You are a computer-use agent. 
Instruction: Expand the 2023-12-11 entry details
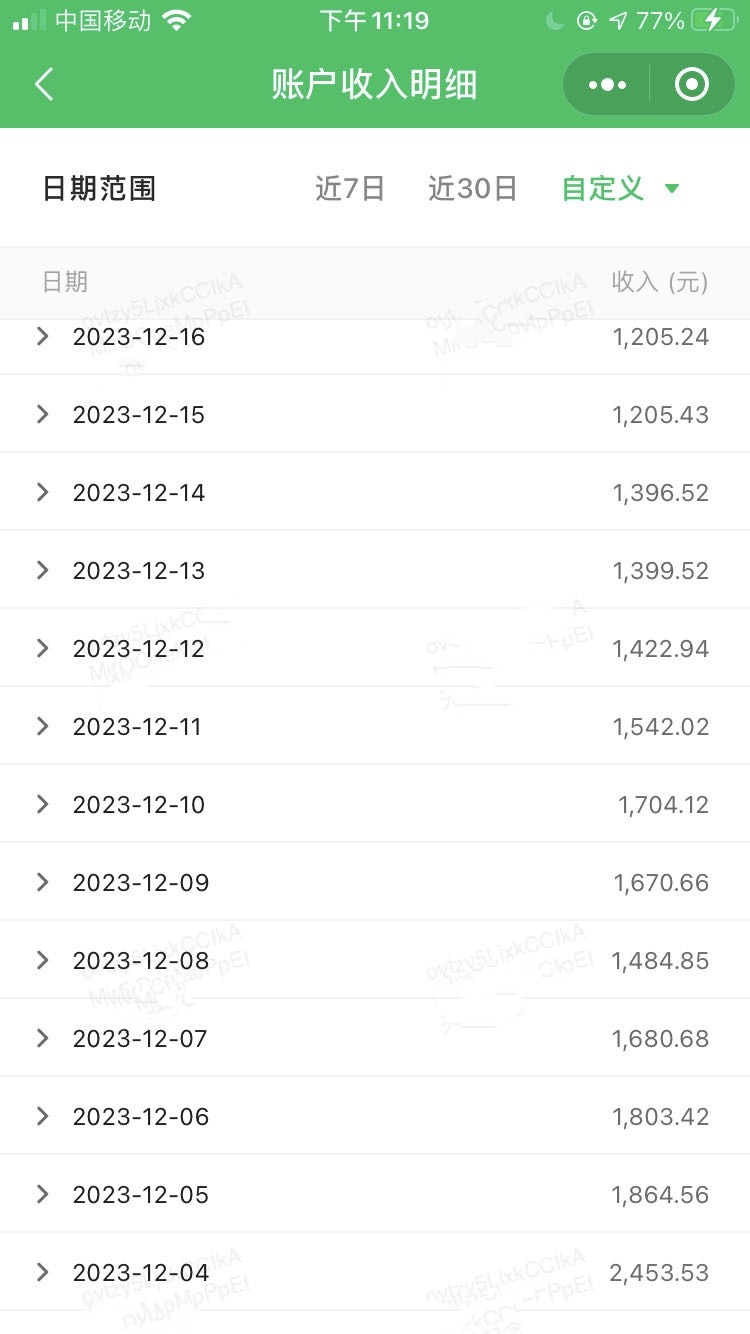(x=42, y=726)
